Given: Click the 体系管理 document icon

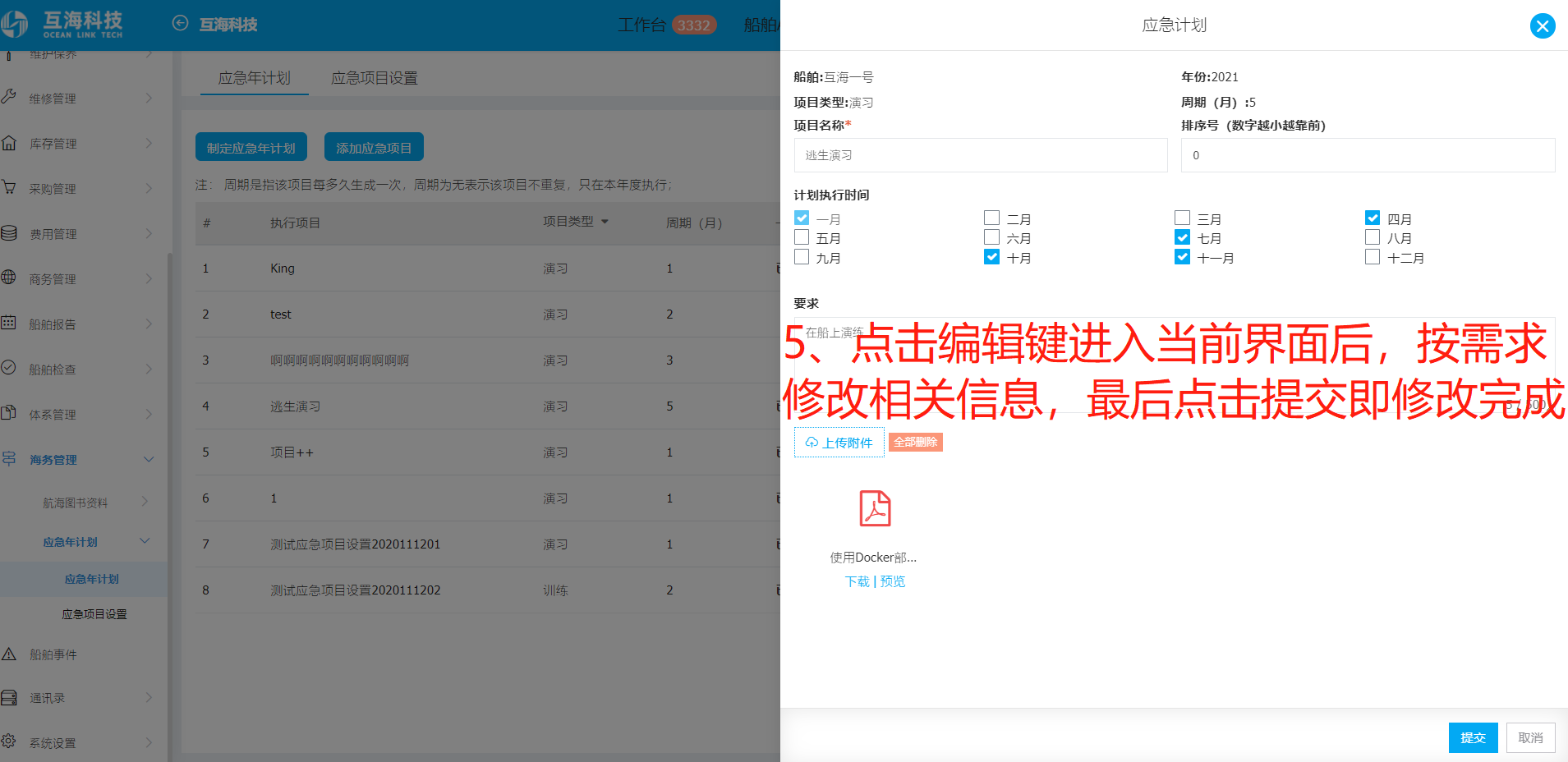Looking at the screenshot, I should [x=9, y=413].
